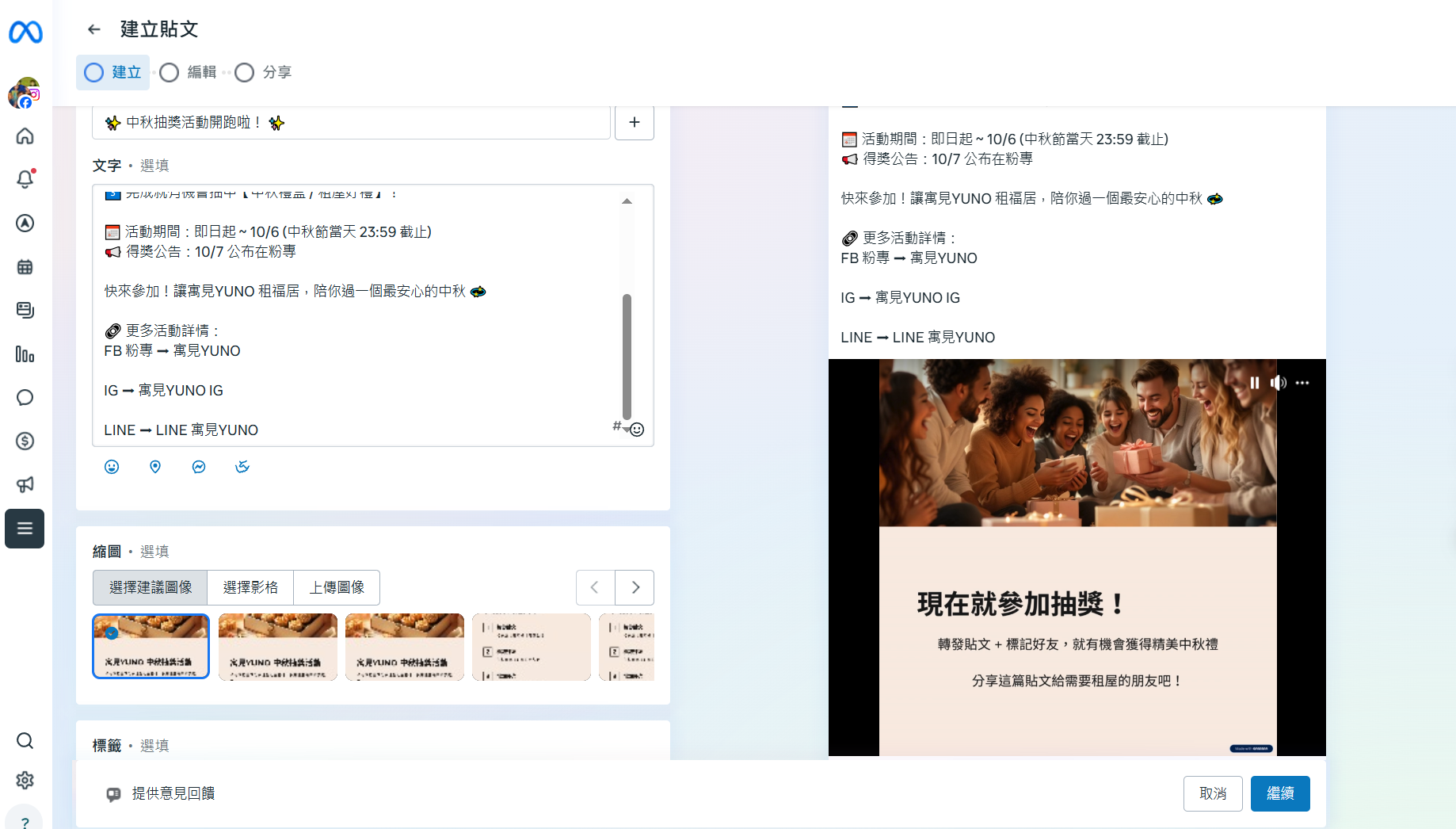
Task: Pause the video preview
Action: [1255, 383]
